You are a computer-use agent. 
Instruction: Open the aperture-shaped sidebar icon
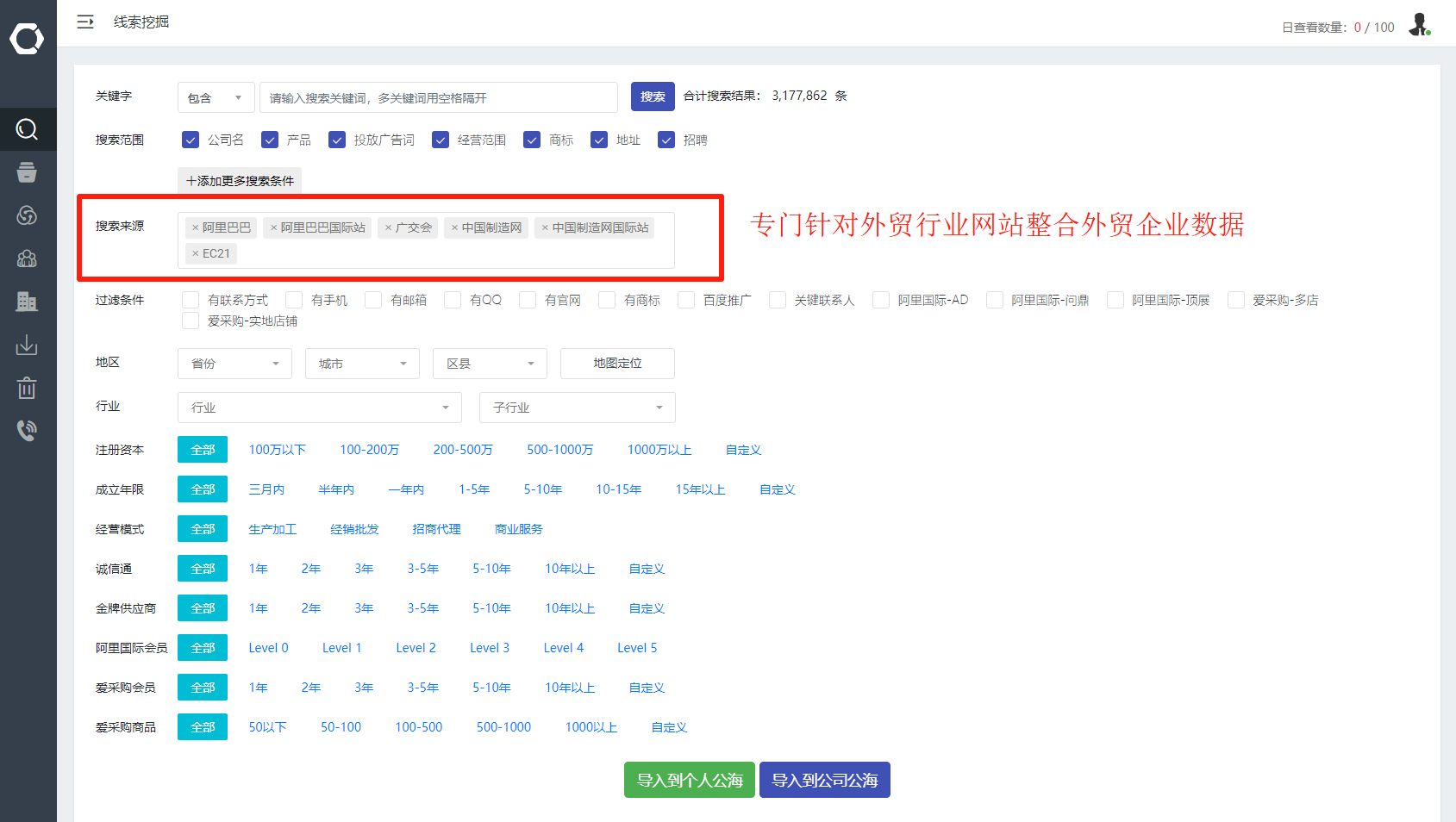pyautogui.click(x=27, y=215)
